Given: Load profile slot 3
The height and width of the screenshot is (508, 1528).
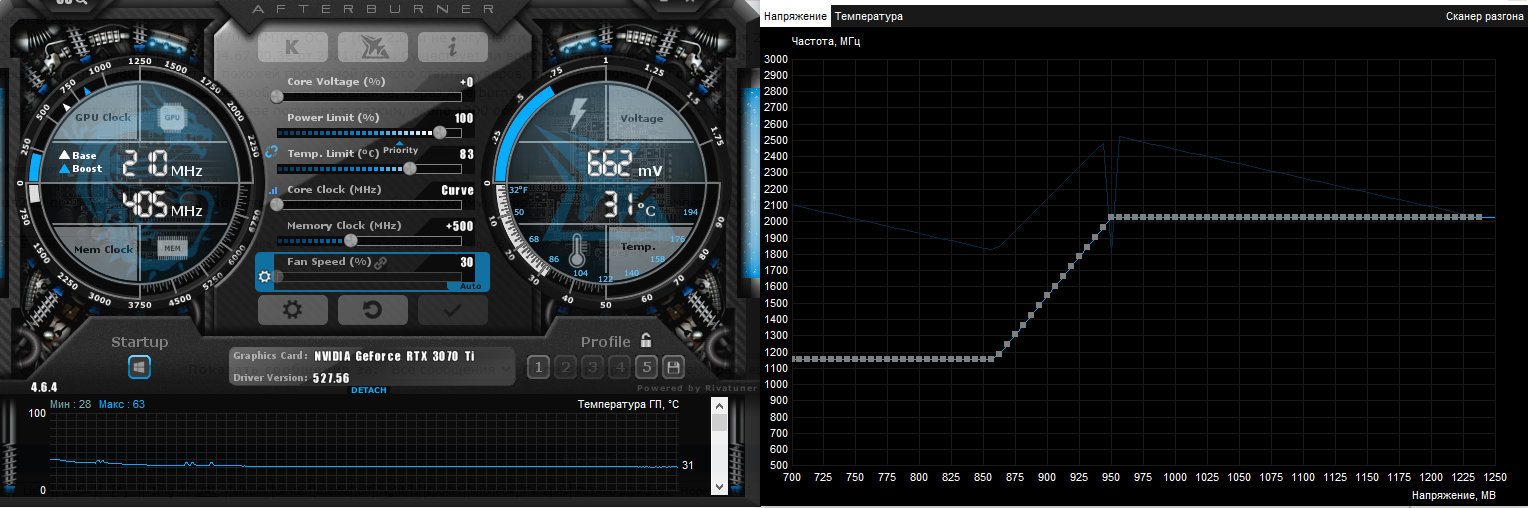Looking at the screenshot, I should click(592, 367).
